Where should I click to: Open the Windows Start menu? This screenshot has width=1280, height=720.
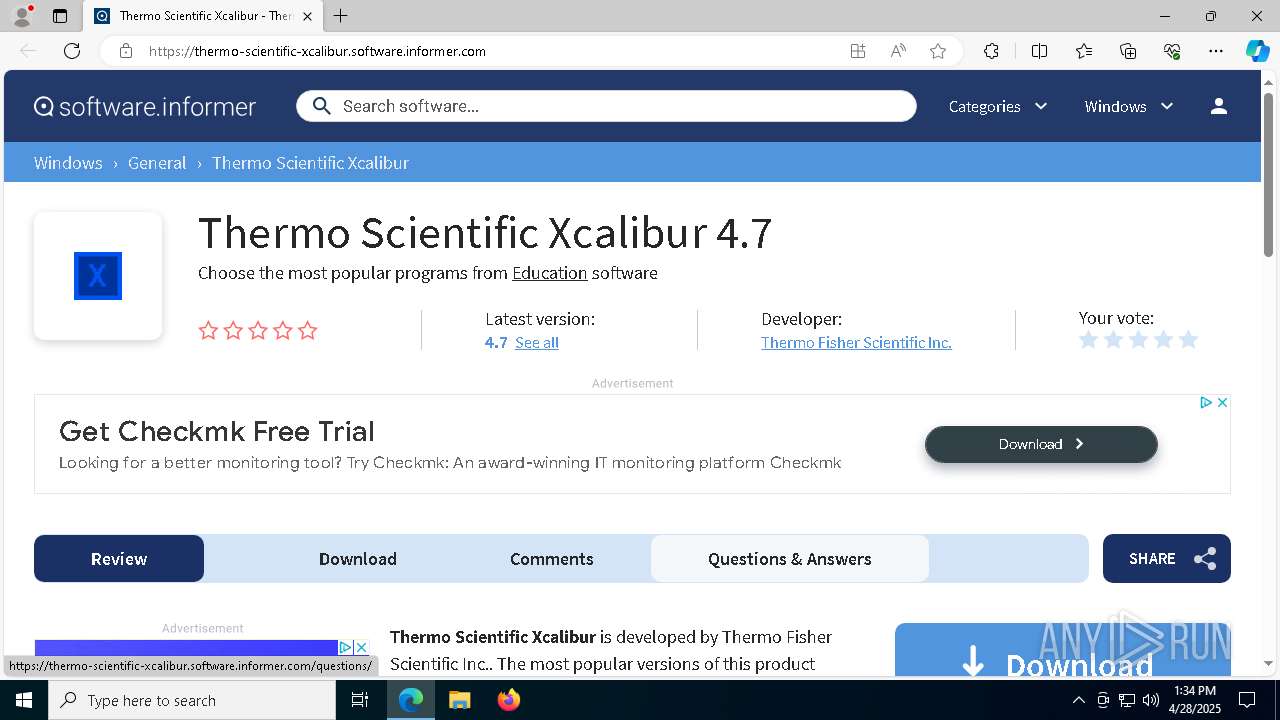24,700
